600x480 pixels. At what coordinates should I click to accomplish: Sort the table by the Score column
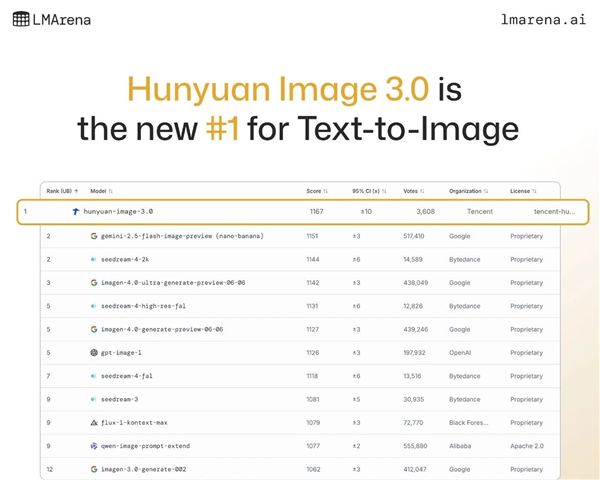pyautogui.click(x=317, y=191)
